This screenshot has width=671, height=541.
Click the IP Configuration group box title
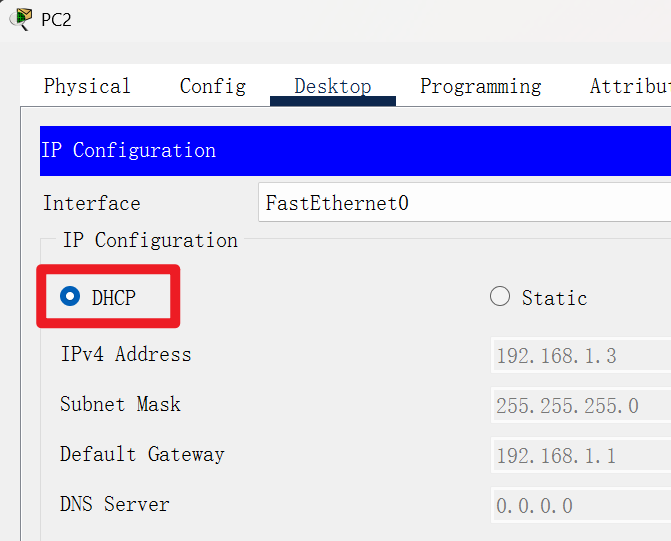[150, 240]
